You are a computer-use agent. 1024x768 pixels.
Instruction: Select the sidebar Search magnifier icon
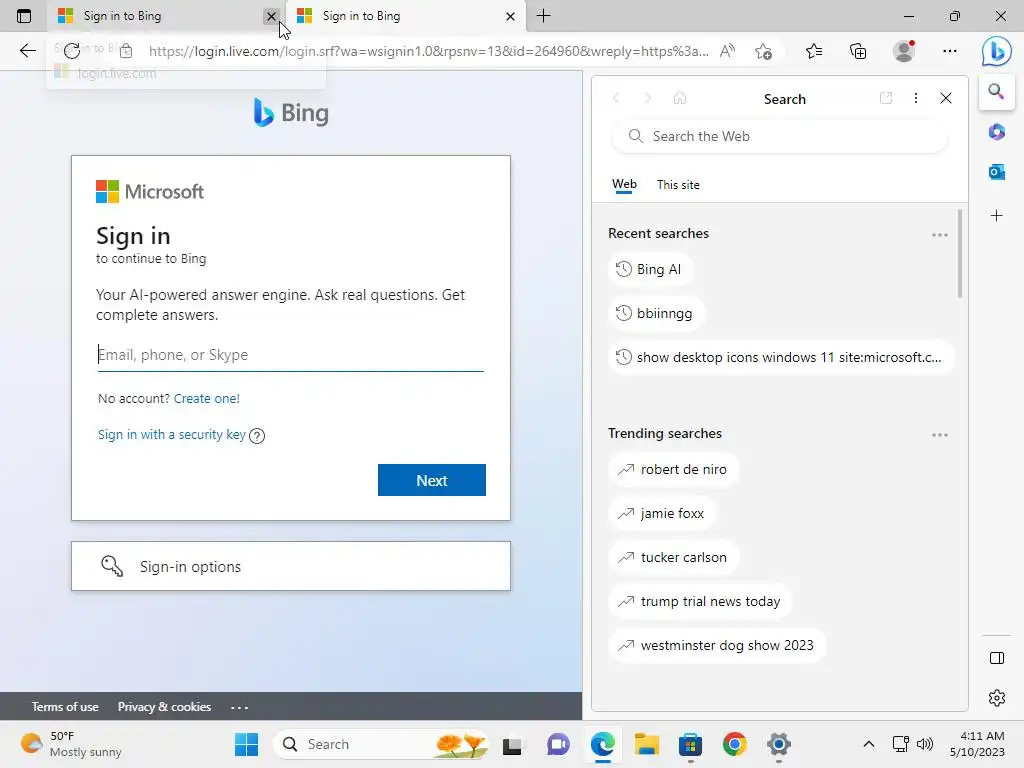click(996, 91)
